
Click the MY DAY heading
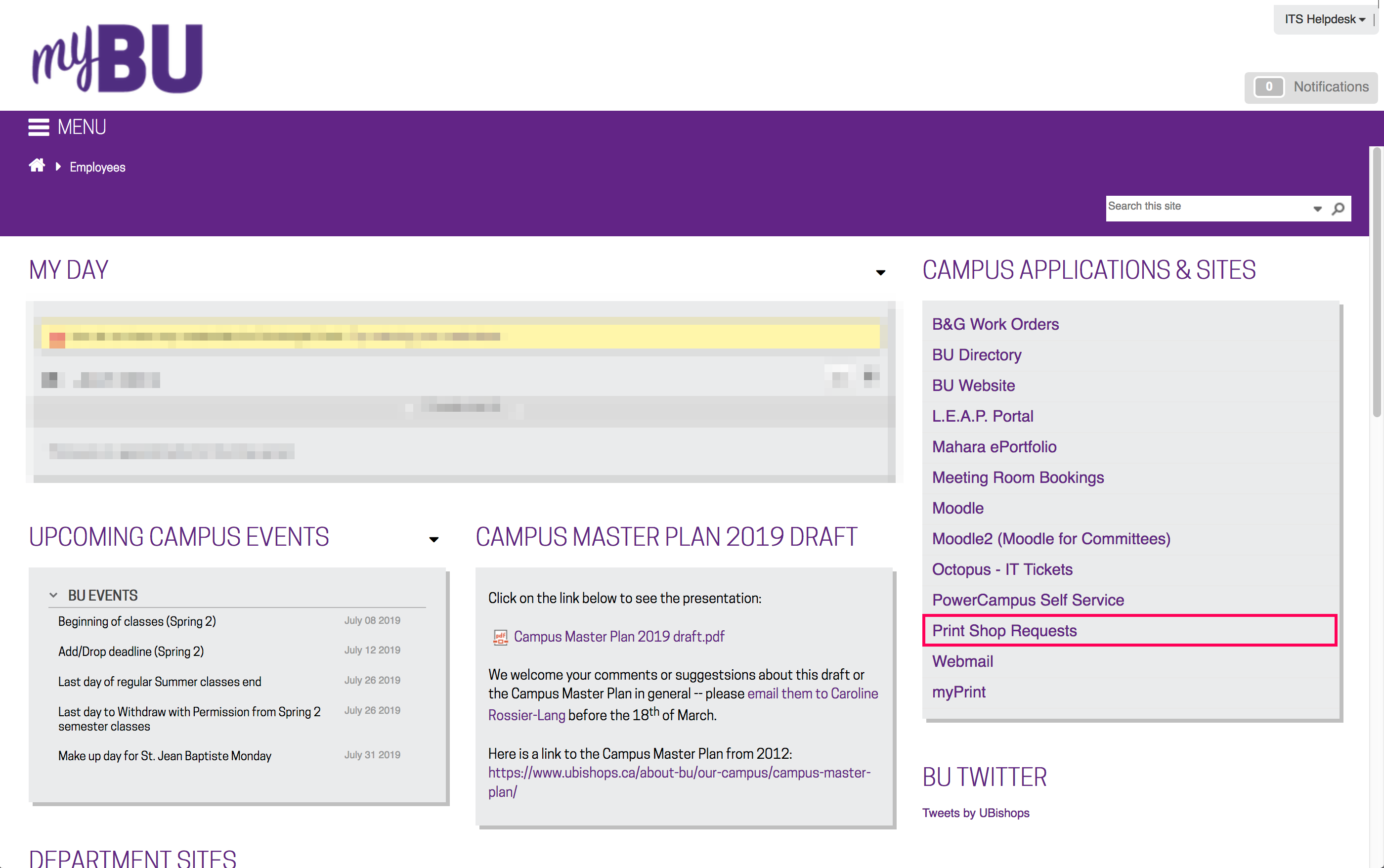point(68,270)
